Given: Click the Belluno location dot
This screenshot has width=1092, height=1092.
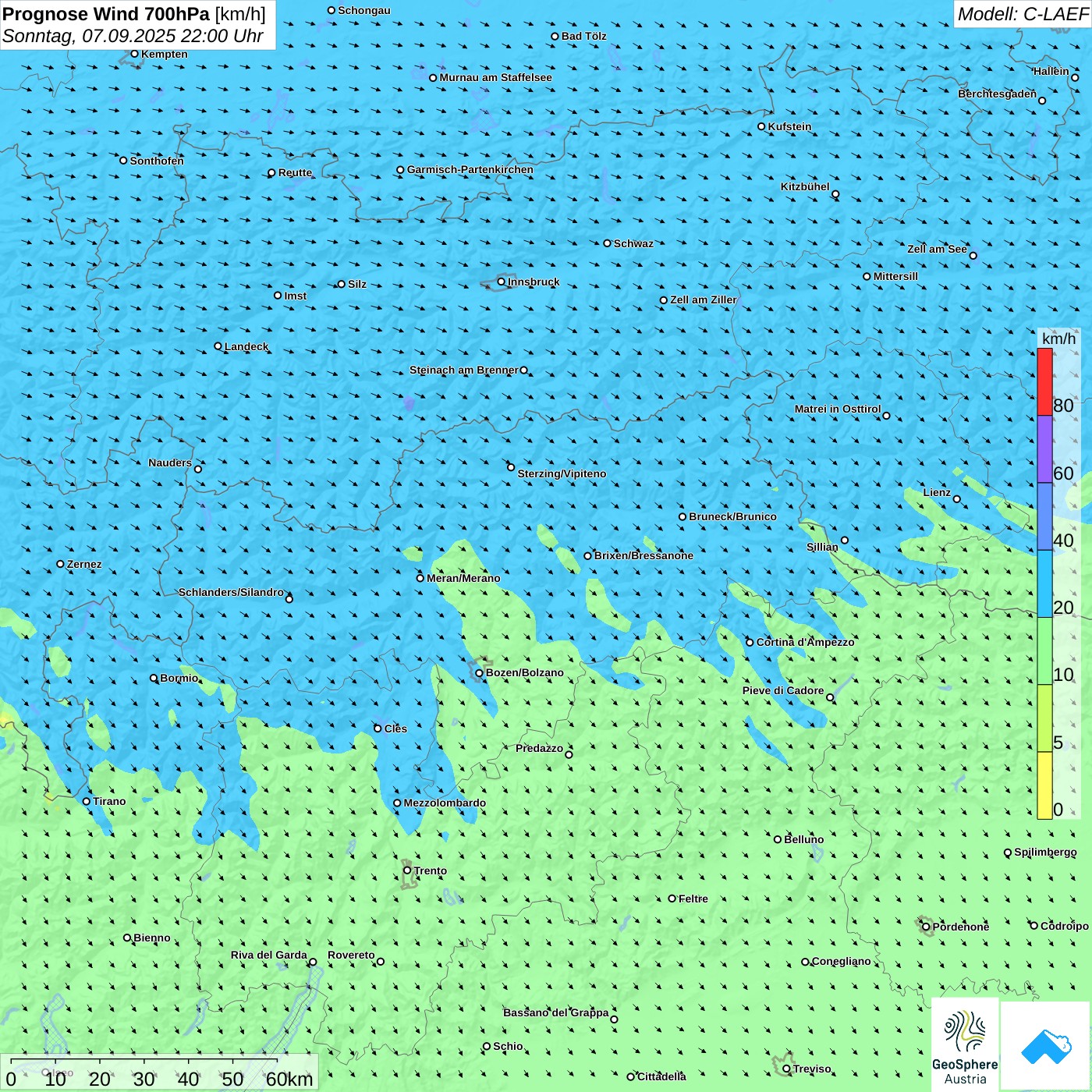Looking at the screenshot, I should point(778,839).
